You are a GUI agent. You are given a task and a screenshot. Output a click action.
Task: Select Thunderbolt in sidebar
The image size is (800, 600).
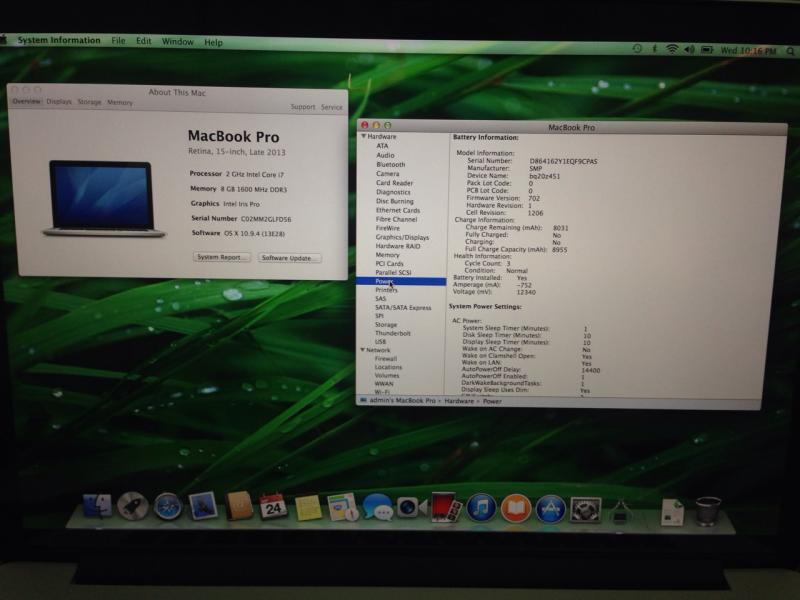point(393,333)
